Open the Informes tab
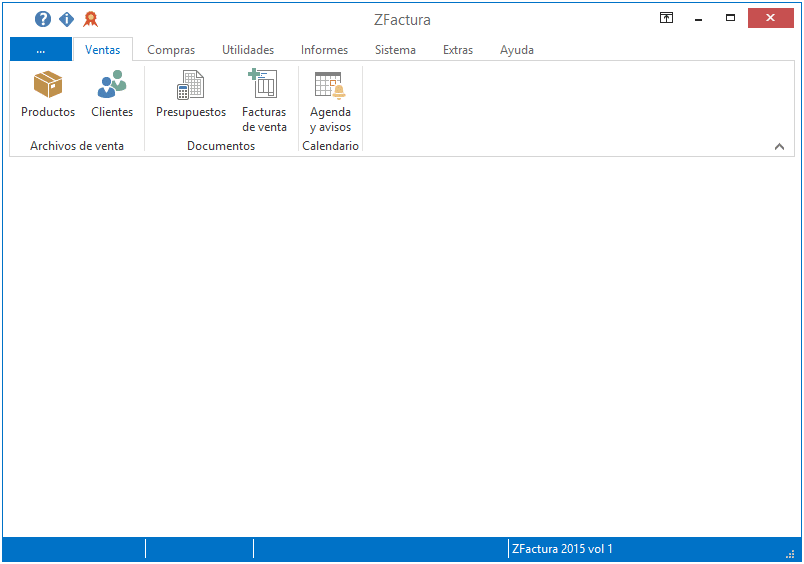This screenshot has width=804, height=564. coord(324,50)
